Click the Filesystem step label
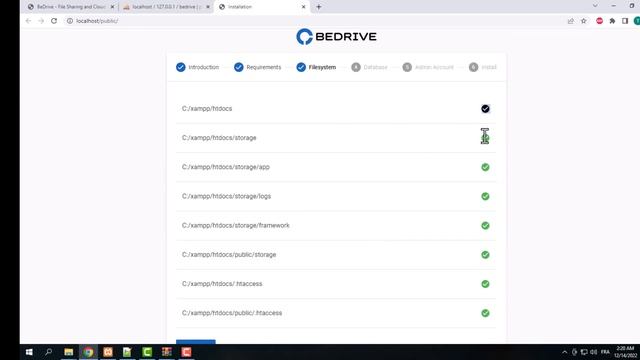640x360 pixels. click(322, 67)
